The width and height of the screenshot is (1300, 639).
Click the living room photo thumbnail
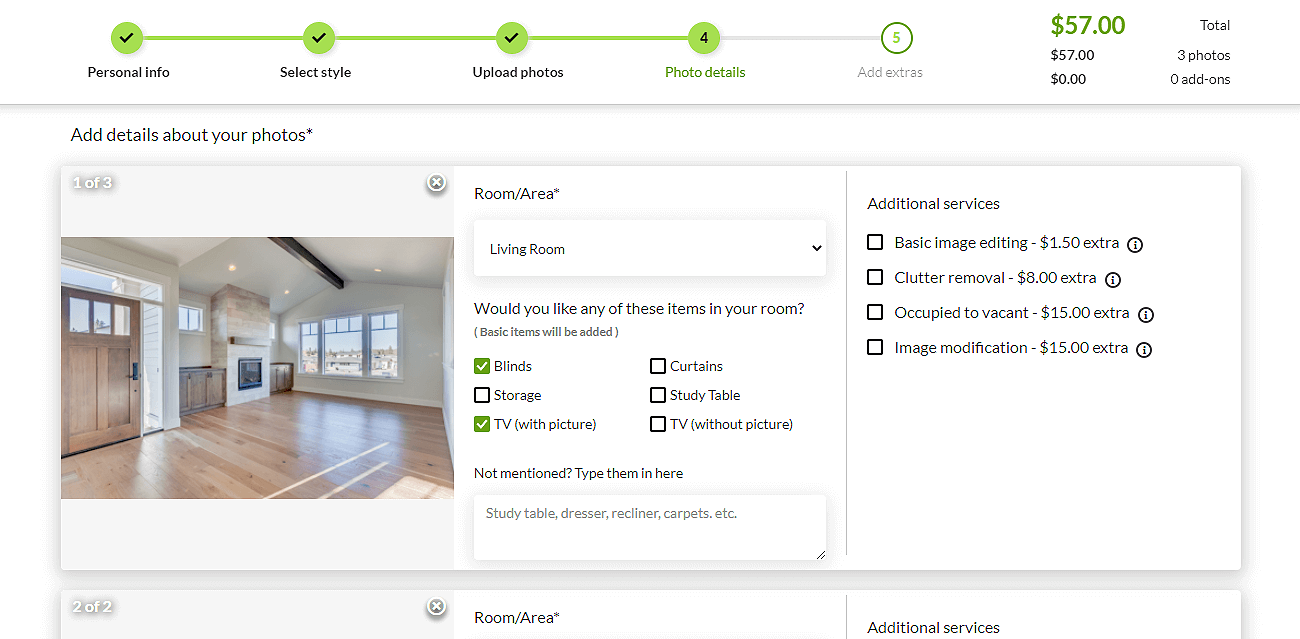(x=257, y=368)
